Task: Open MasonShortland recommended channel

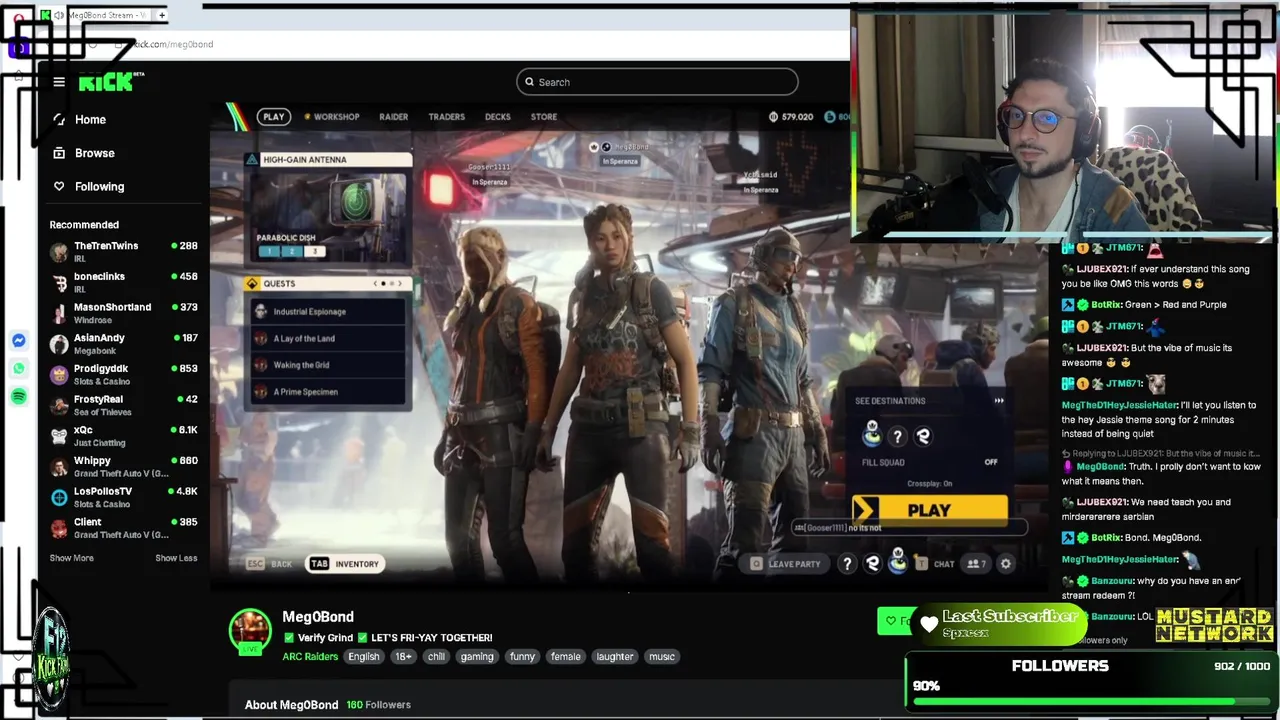Action: point(124,313)
